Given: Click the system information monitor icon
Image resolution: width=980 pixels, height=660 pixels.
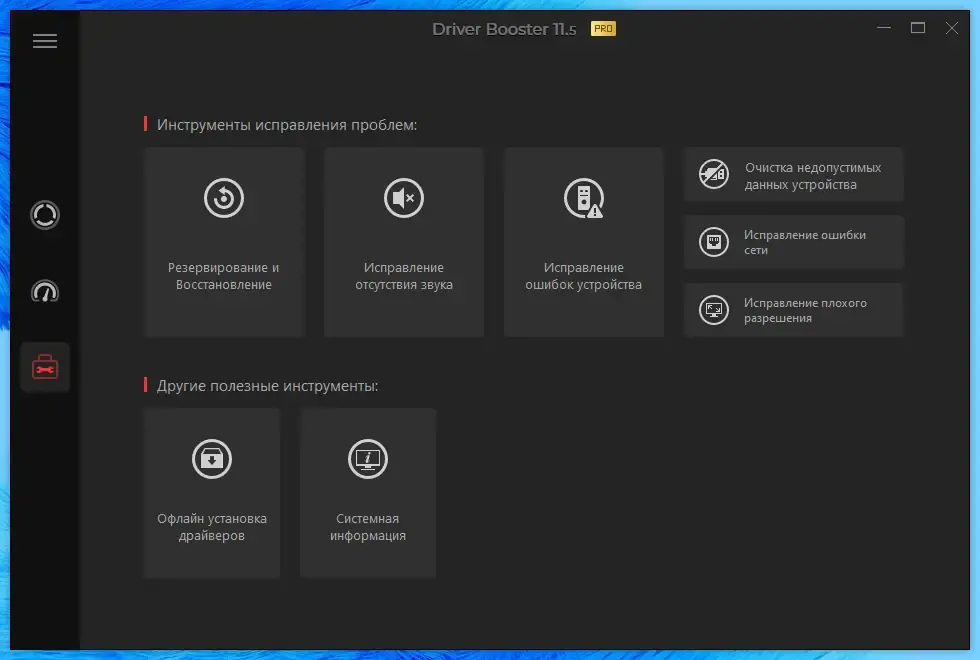Looking at the screenshot, I should pos(368,459).
